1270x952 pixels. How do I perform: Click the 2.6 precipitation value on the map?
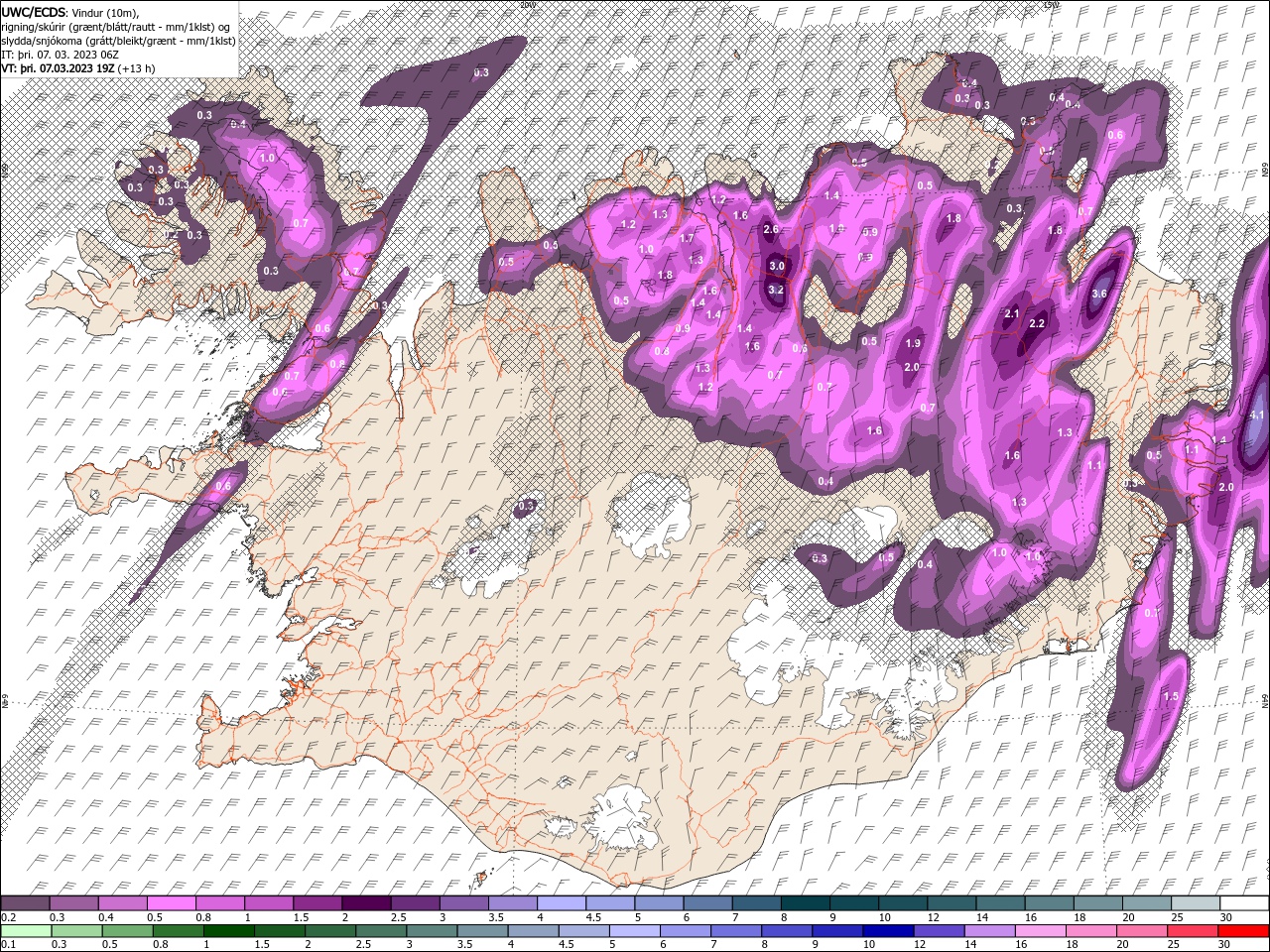[x=771, y=229]
